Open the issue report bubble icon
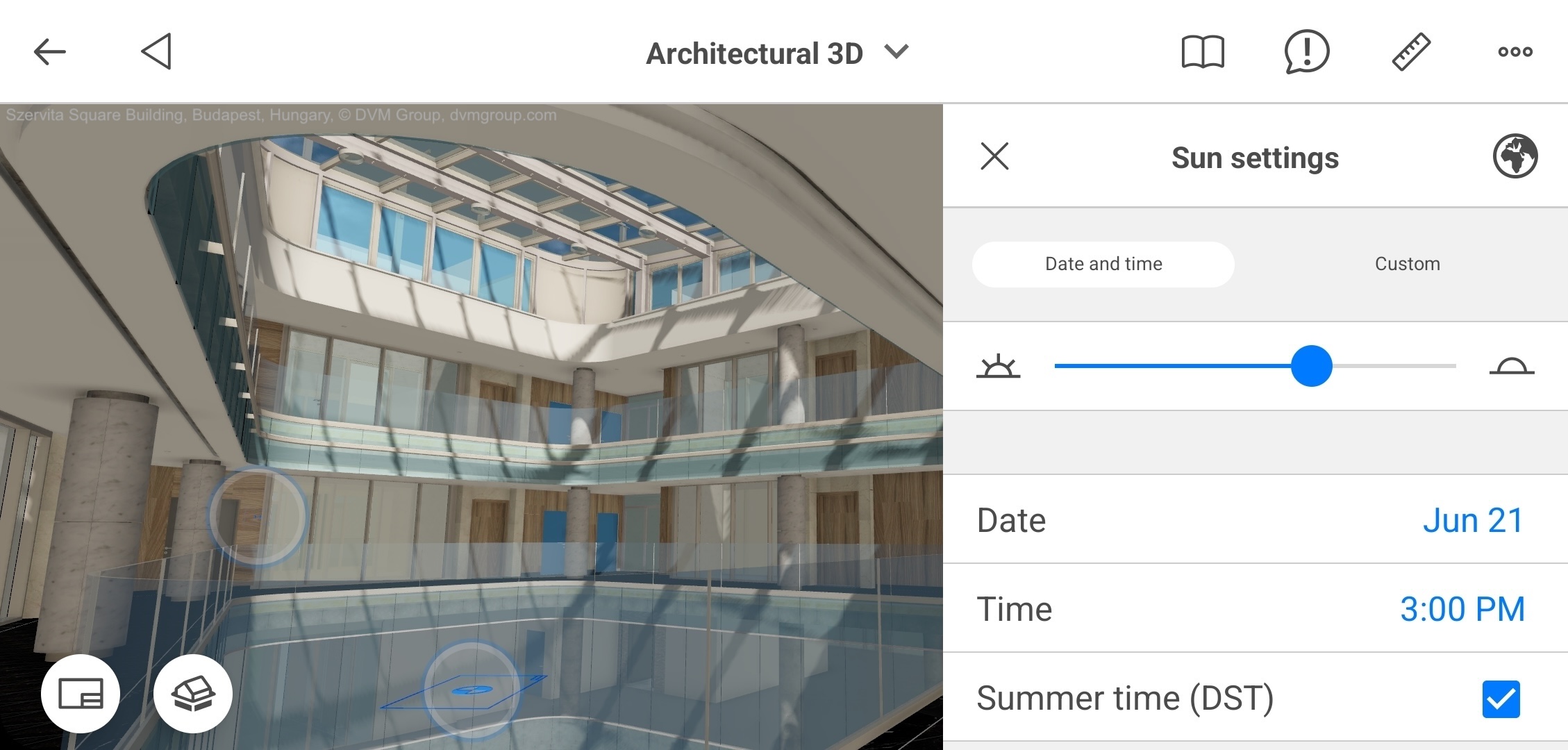This screenshot has height=750, width=1568. tap(1306, 52)
